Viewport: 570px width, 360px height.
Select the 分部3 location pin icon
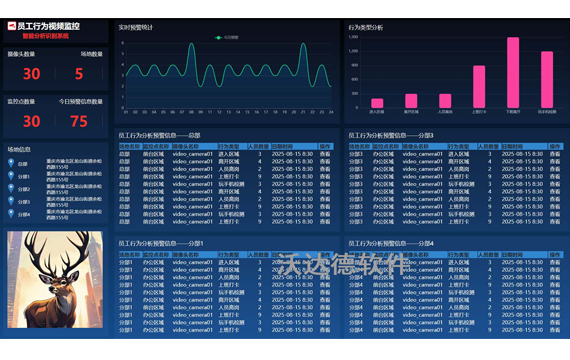11,201
